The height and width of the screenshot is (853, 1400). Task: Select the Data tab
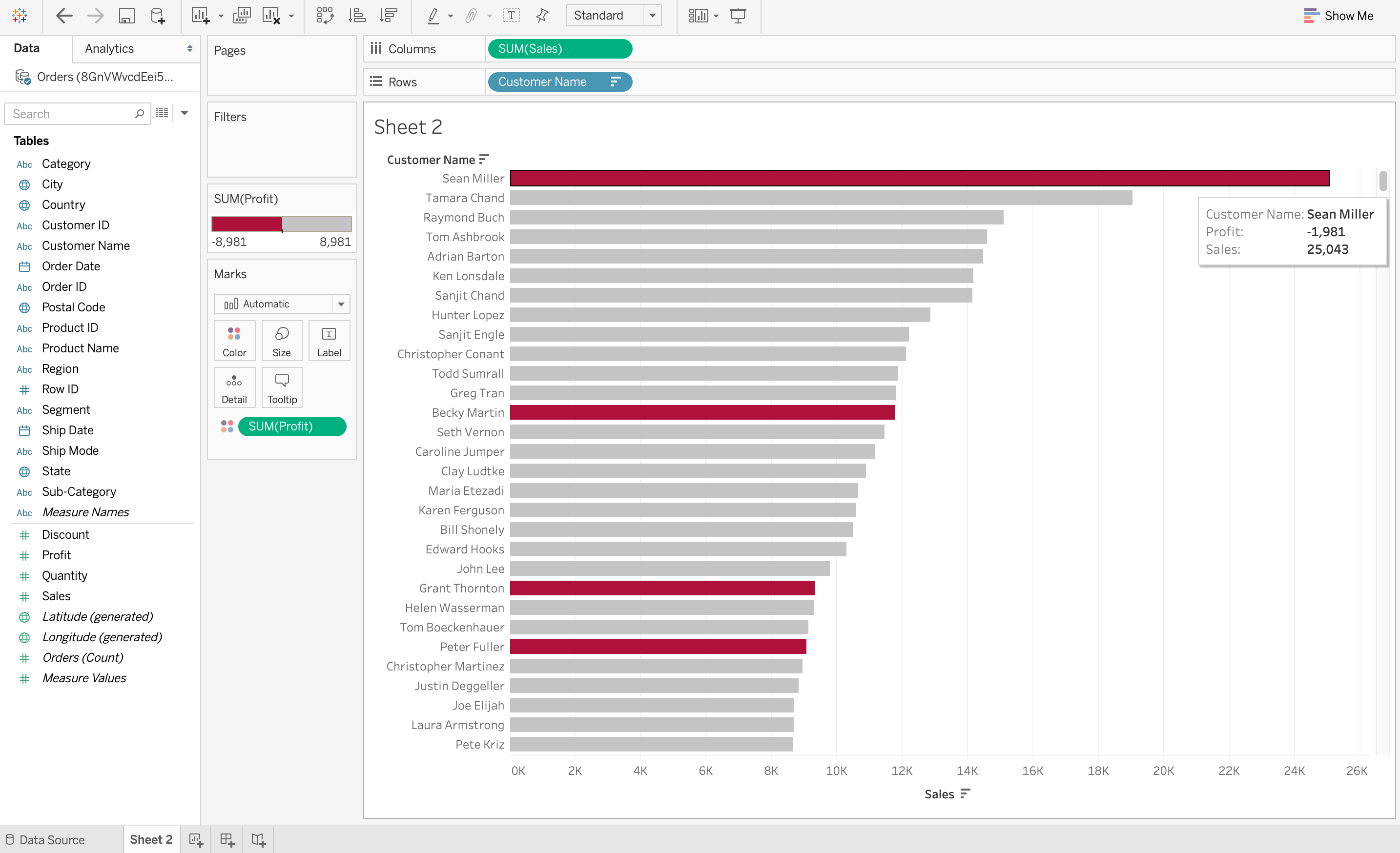(27, 48)
